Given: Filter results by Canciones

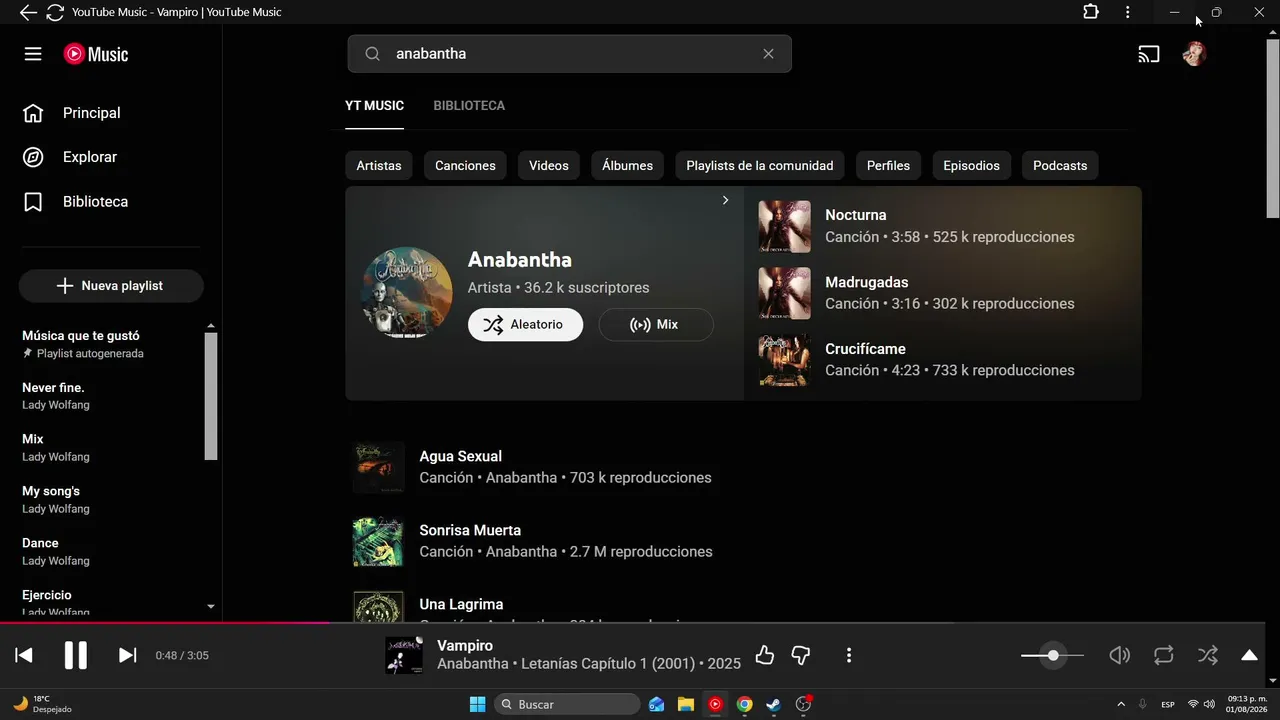Looking at the screenshot, I should click(465, 165).
